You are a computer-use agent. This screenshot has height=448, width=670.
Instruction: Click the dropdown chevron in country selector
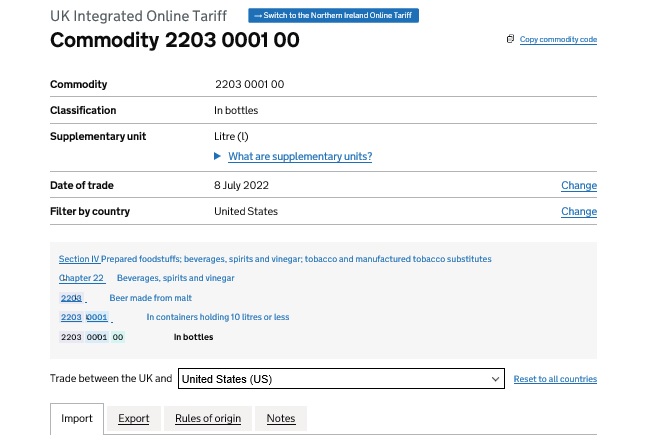tap(496, 379)
